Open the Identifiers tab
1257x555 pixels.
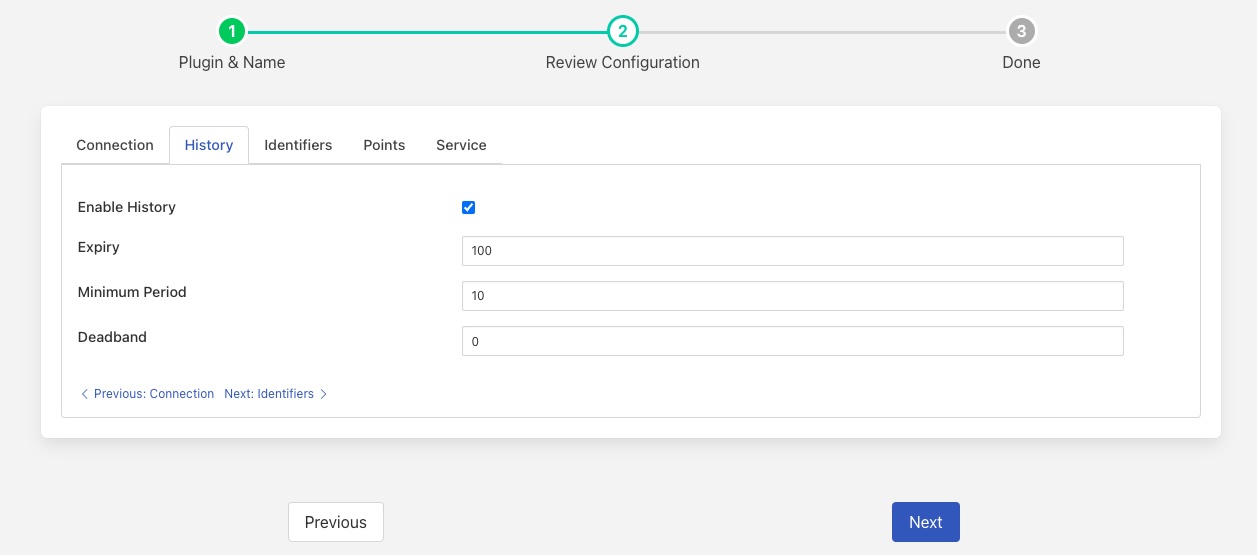pos(298,145)
